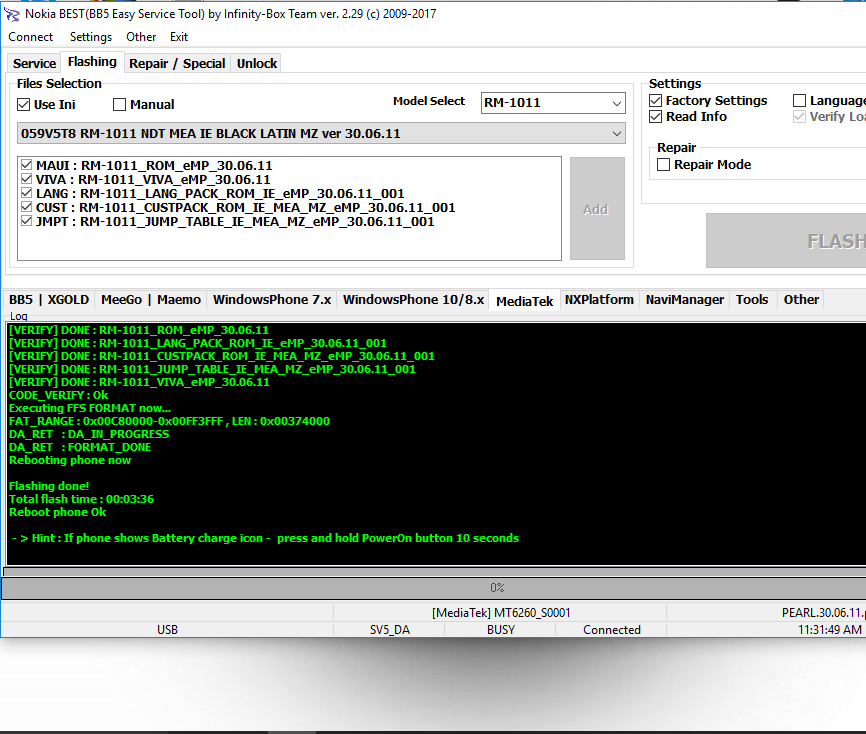Switch to the NXPlatform tab

599,300
